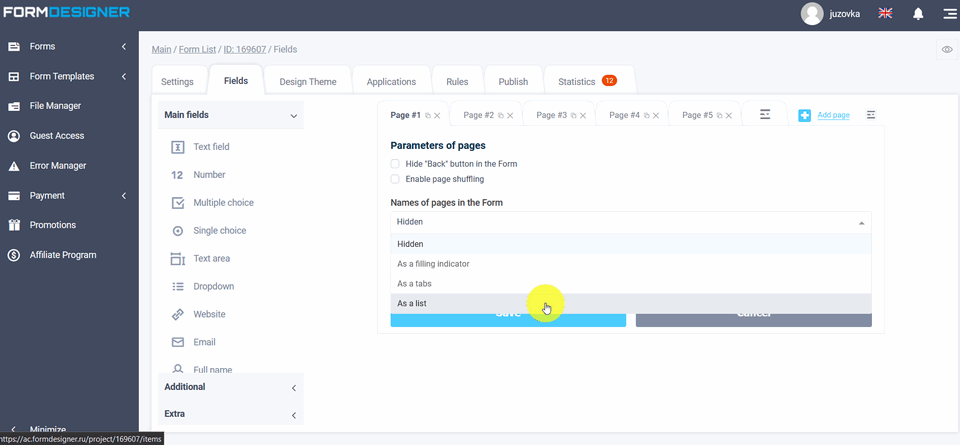Screen dimensions: 960x445
Task: Switch to the Settings tab
Action: tap(178, 81)
